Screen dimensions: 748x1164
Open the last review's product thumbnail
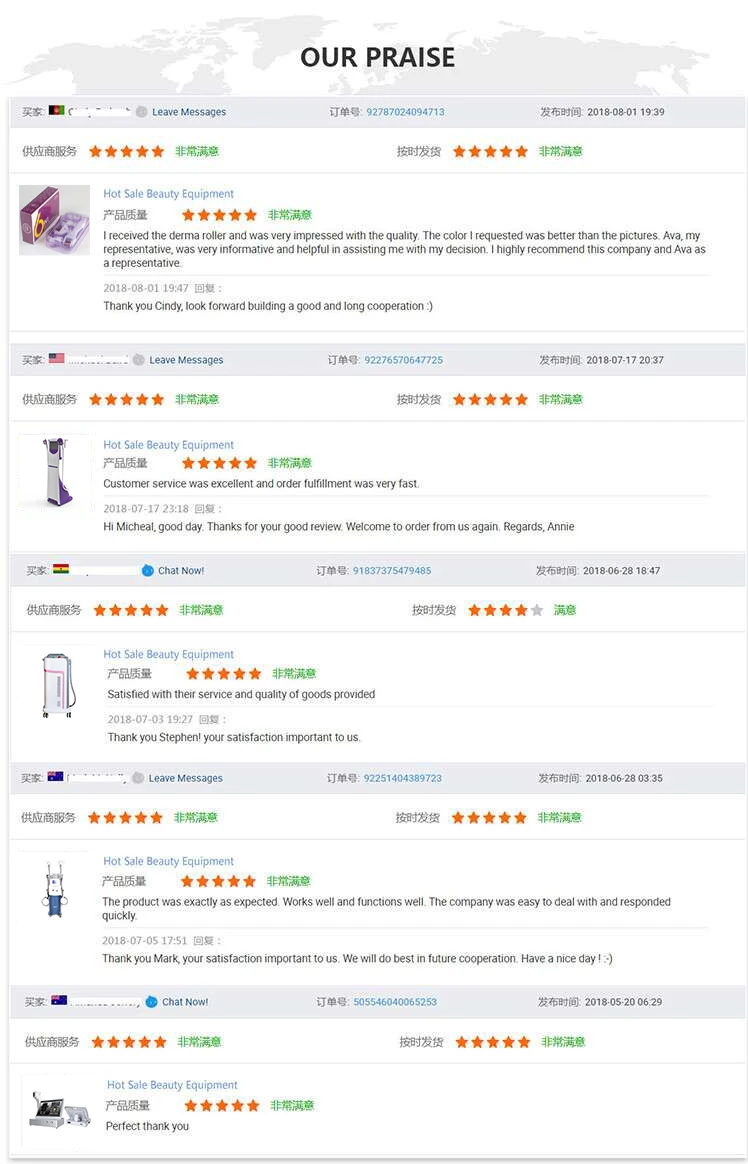pos(54,1103)
